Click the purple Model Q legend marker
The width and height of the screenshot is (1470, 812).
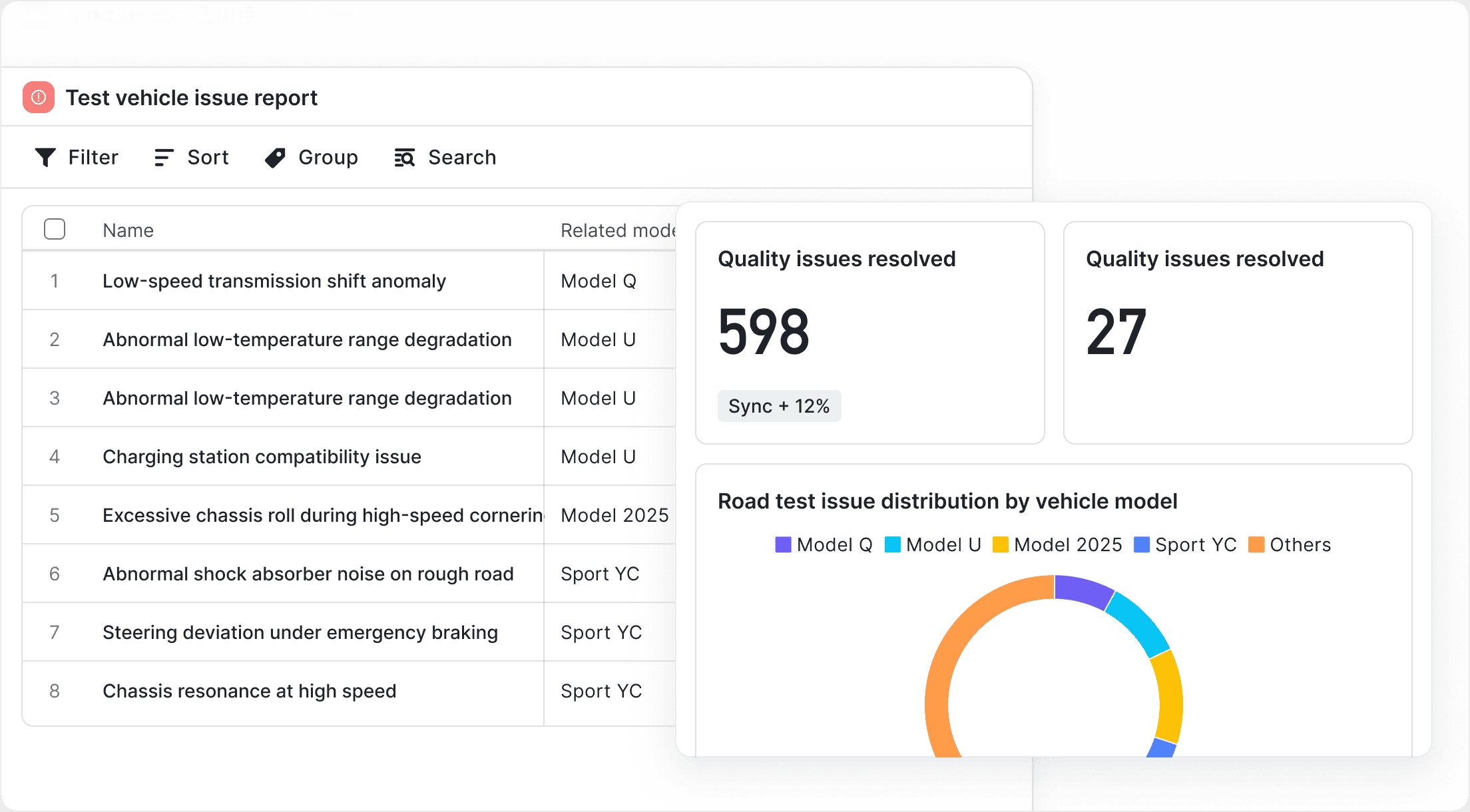[783, 544]
